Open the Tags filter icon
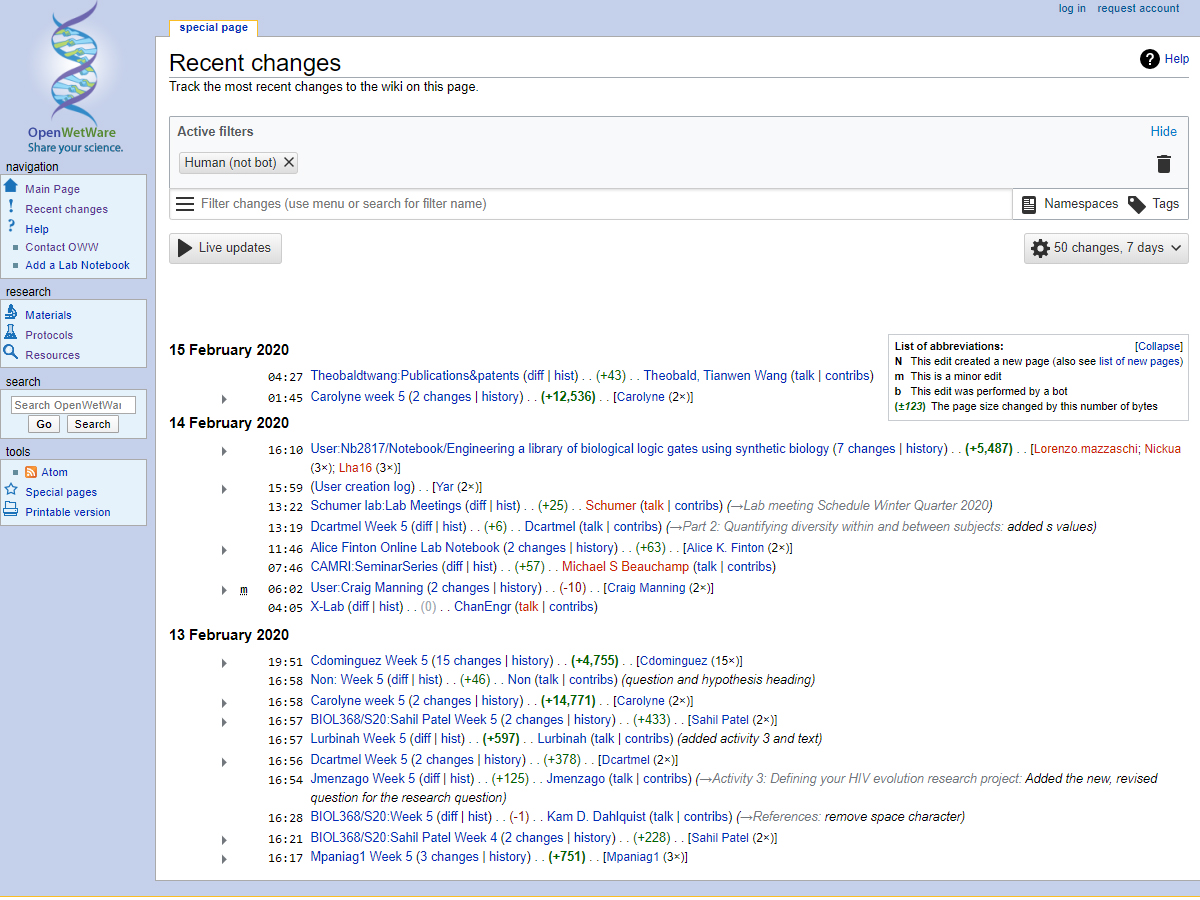 pos(1137,204)
